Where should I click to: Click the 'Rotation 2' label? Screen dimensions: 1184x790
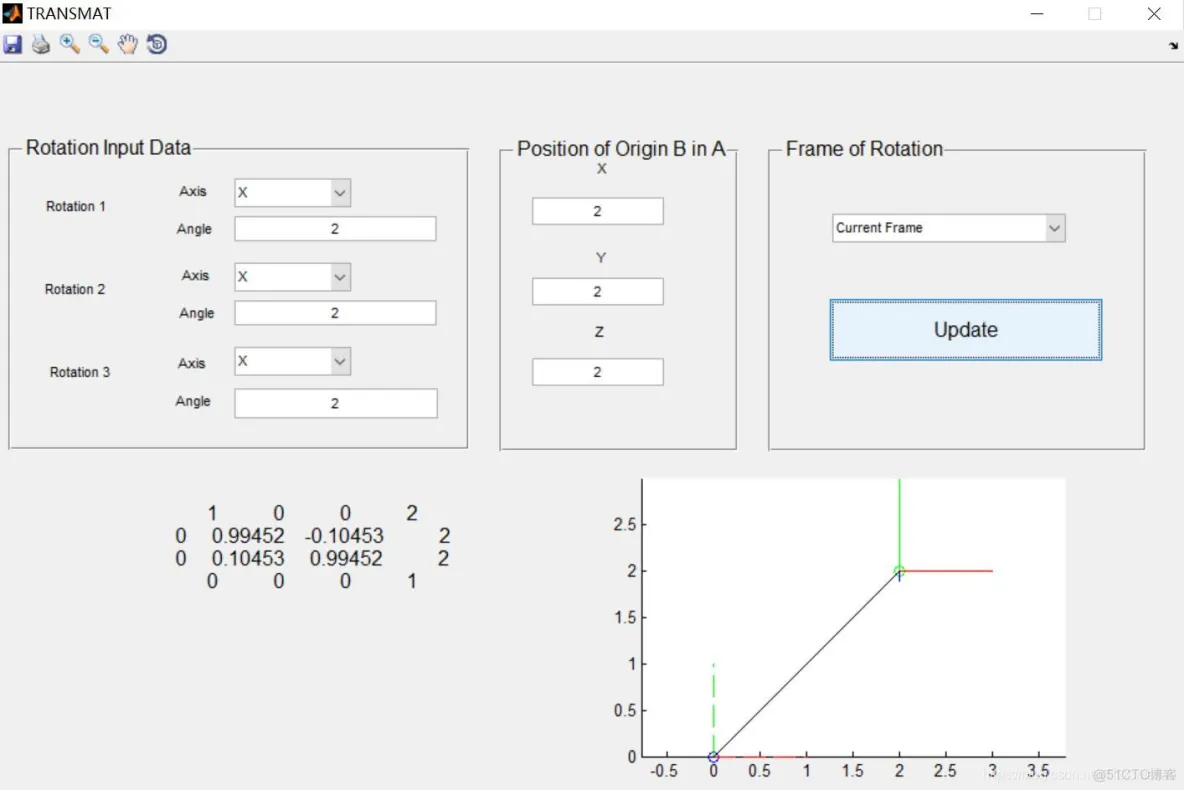[x=75, y=289]
